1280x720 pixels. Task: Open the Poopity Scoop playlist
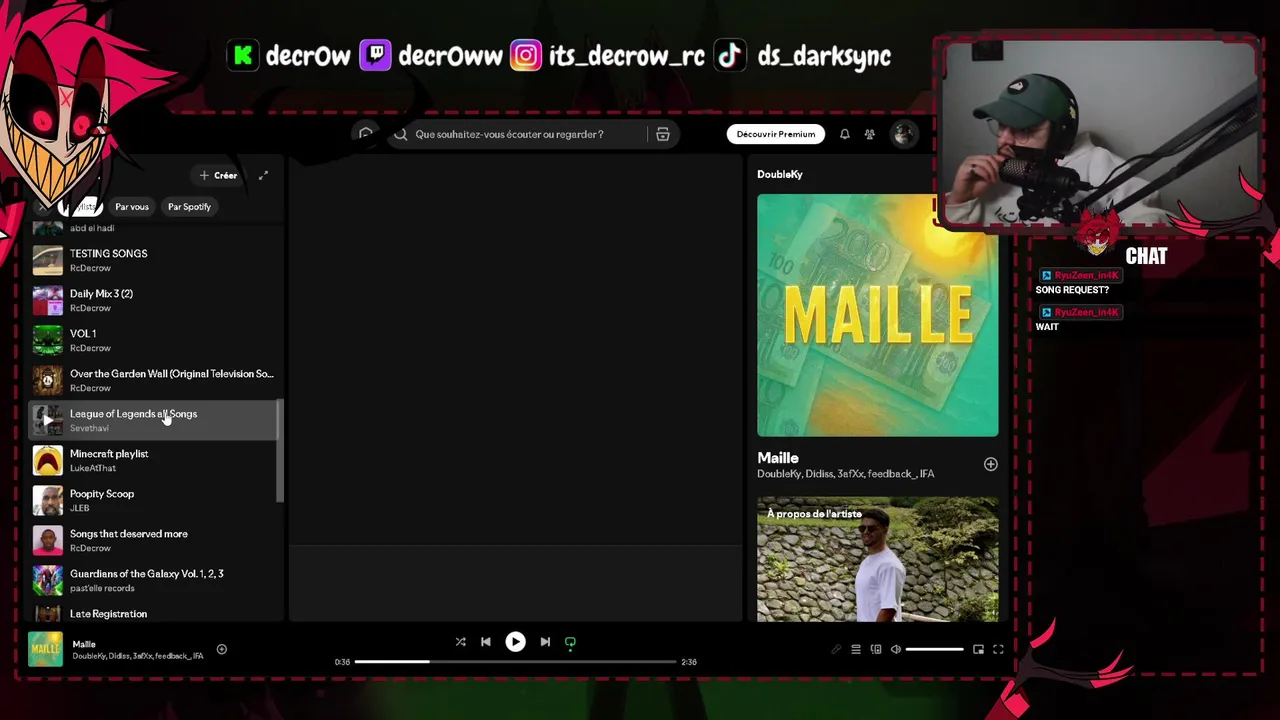coord(153,500)
